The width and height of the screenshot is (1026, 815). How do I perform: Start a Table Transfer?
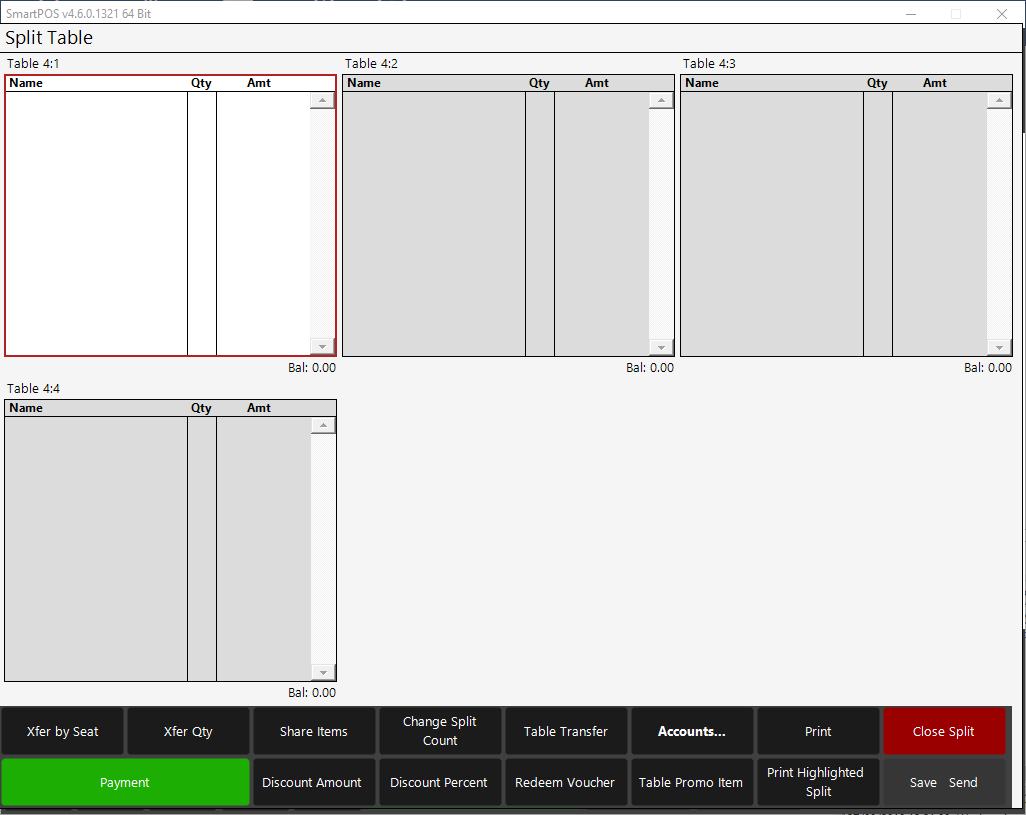tap(566, 731)
